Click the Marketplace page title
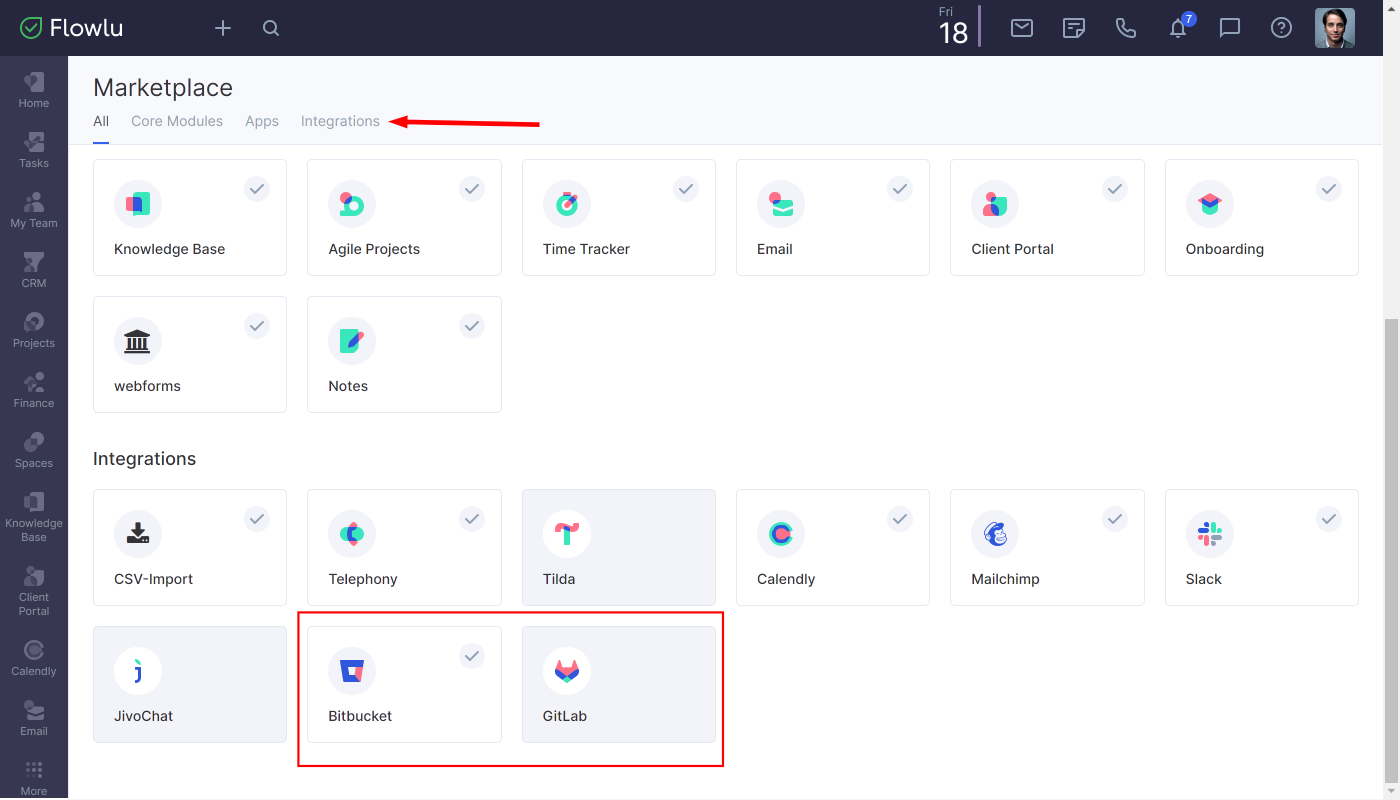The width and height of the screenshot is (1400, 800). click(163, 88)
